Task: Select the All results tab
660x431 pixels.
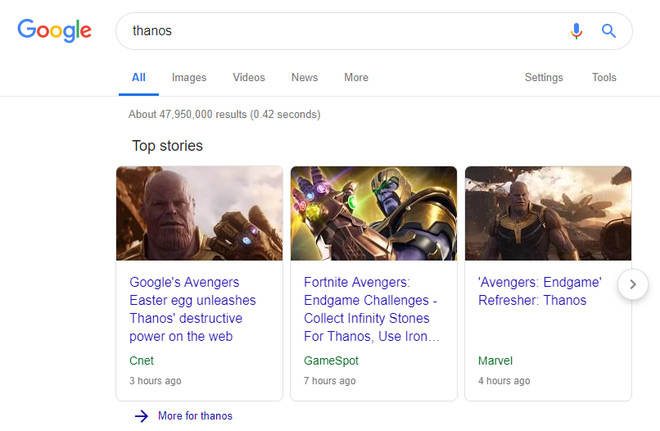Action: (138, 77)
